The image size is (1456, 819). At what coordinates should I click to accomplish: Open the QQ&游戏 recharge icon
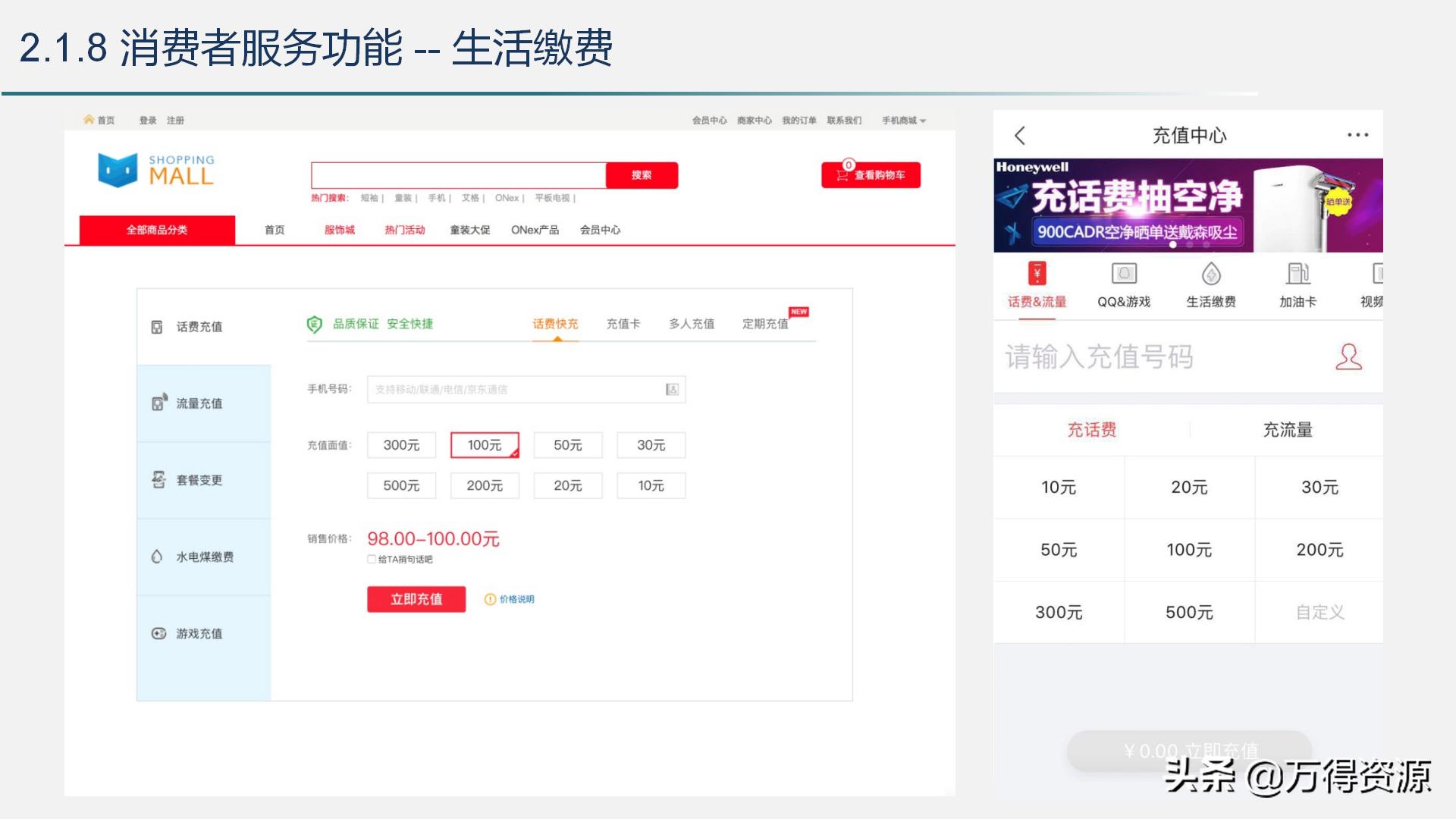pyautogui.click(x=1122, y=284)
